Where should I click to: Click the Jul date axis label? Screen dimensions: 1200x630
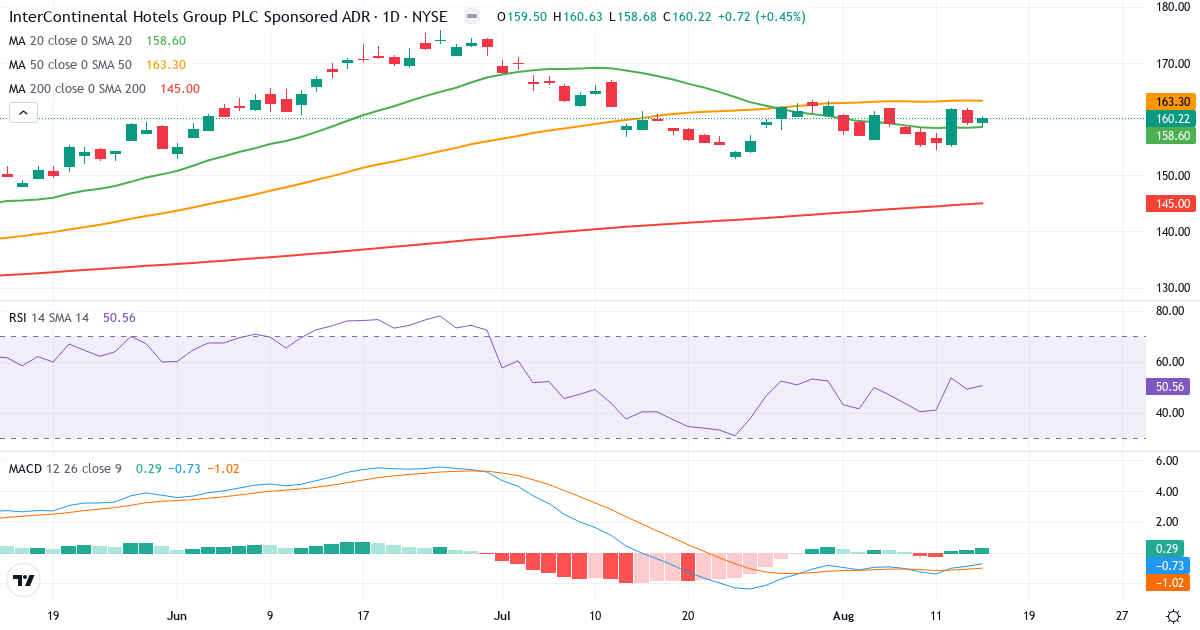(x=502, y=616)
